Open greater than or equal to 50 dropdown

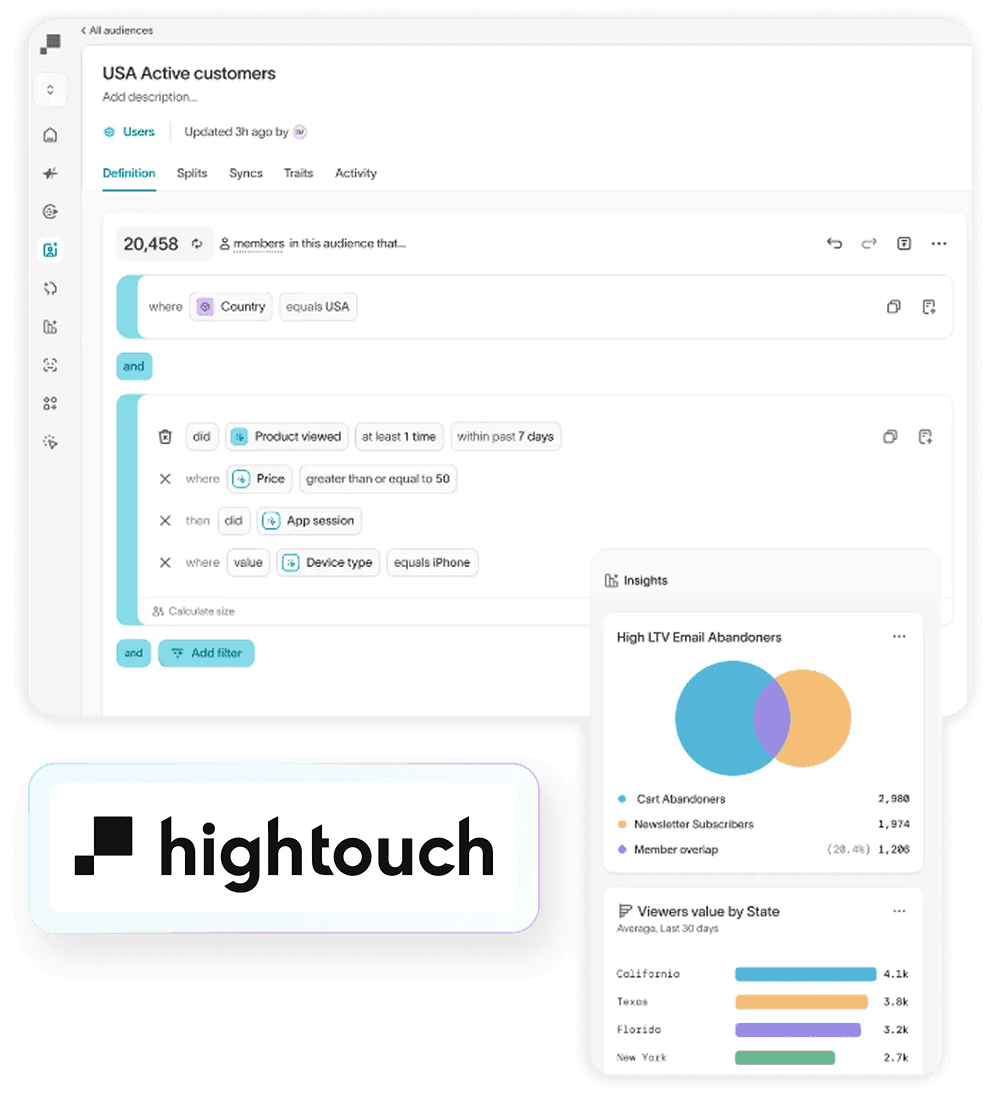tap(377, 479)
